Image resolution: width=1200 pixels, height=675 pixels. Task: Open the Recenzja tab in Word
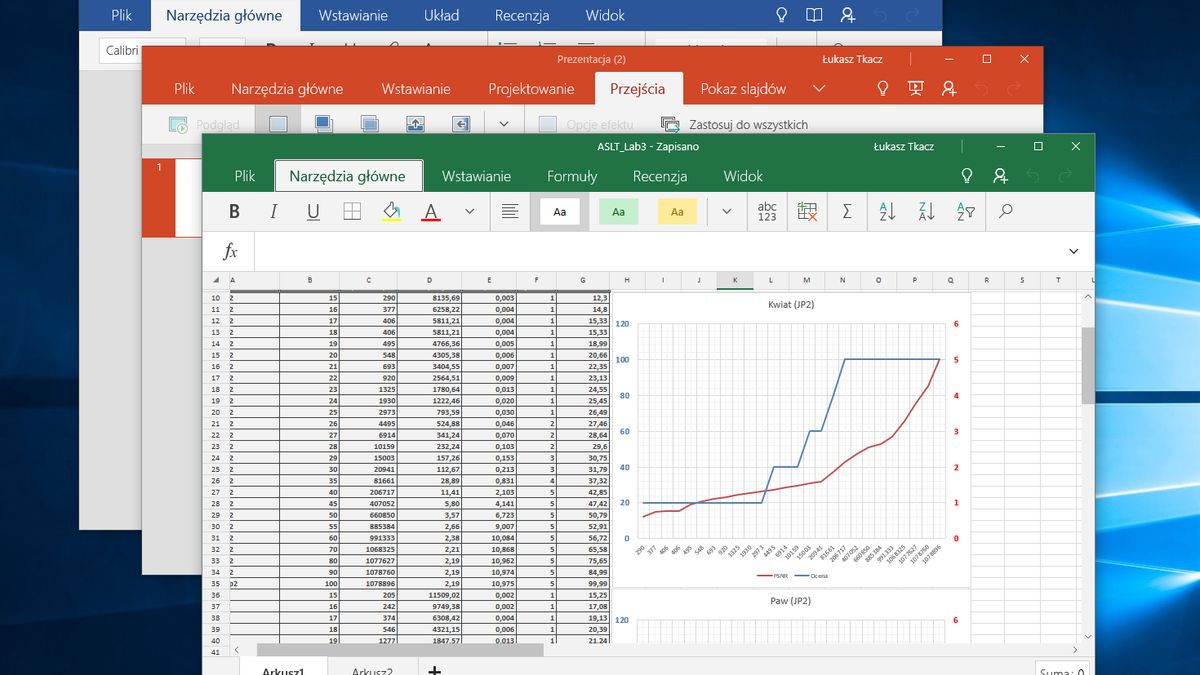pyautogui.click(x=522, y=15)
